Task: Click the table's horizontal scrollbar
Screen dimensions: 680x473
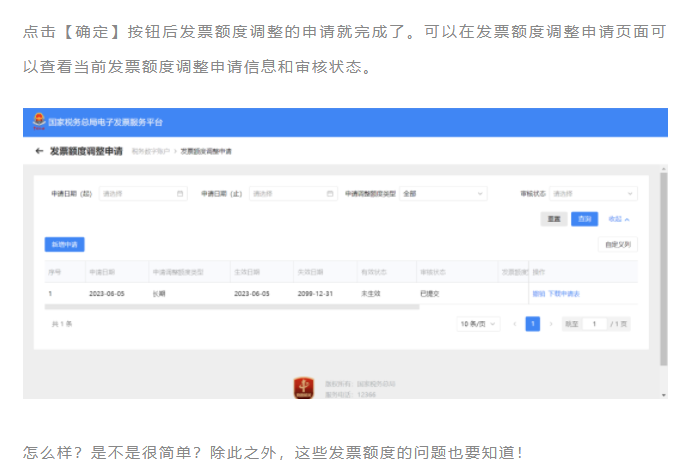Action: (x=232, y=307)
